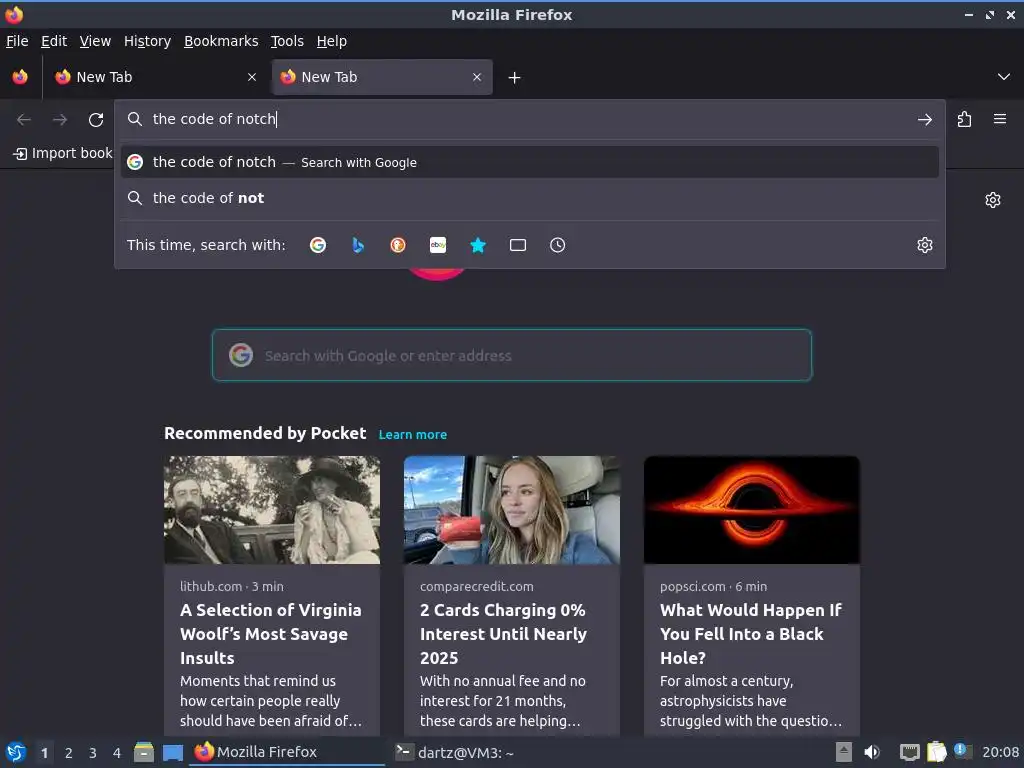Open new tab page personalize gear

tap(993, 200)
